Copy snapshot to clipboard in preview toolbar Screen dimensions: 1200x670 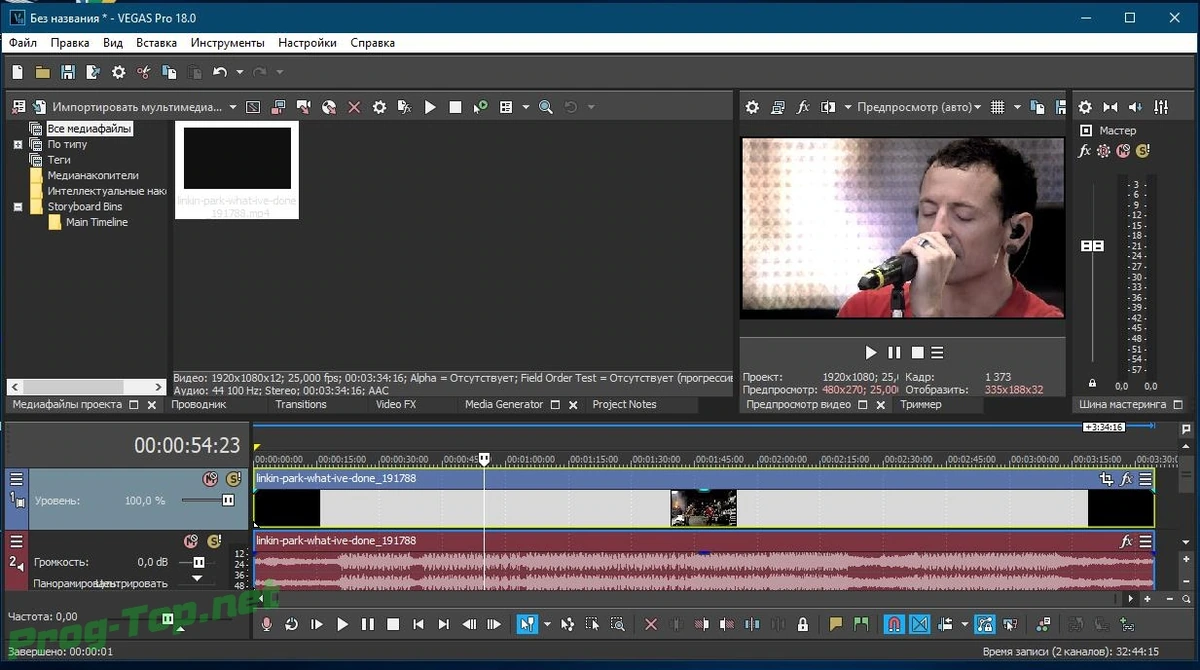click(x=1036, y=107)
